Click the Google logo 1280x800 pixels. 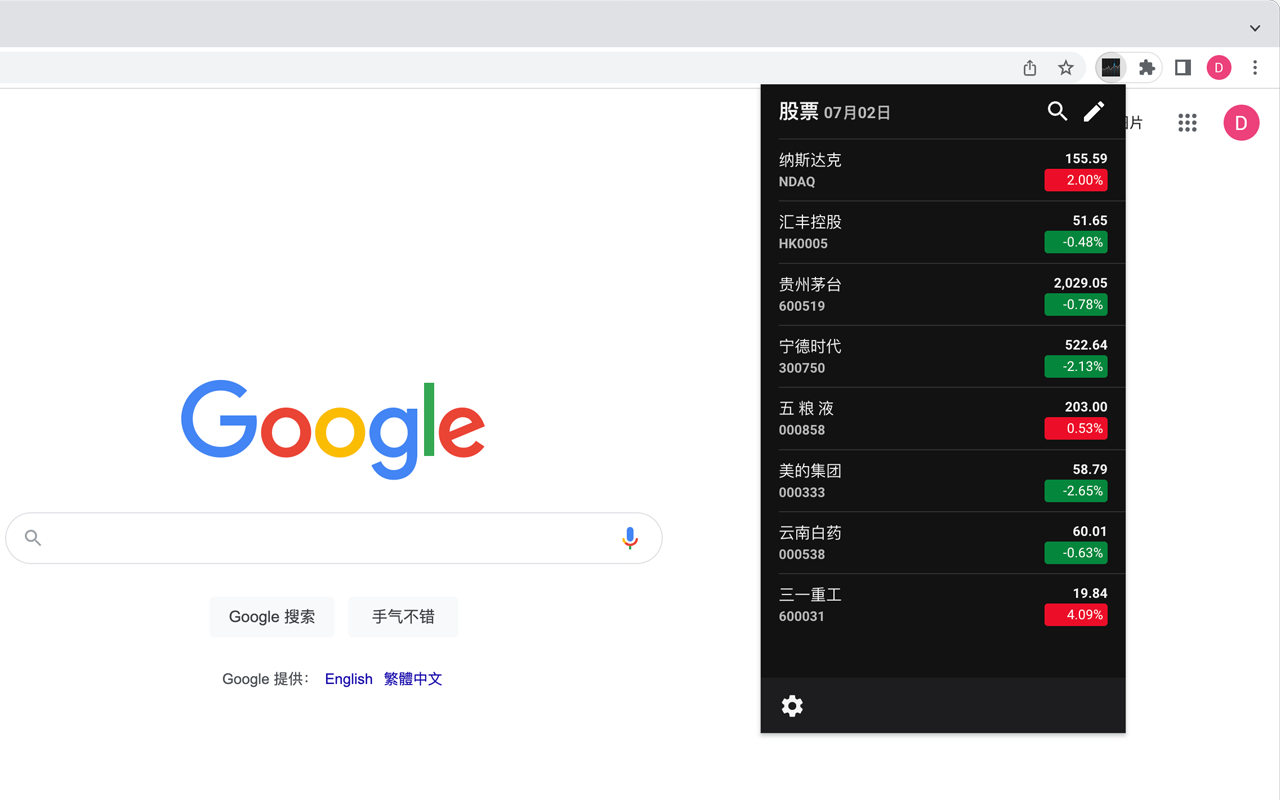tap(333, 429)
